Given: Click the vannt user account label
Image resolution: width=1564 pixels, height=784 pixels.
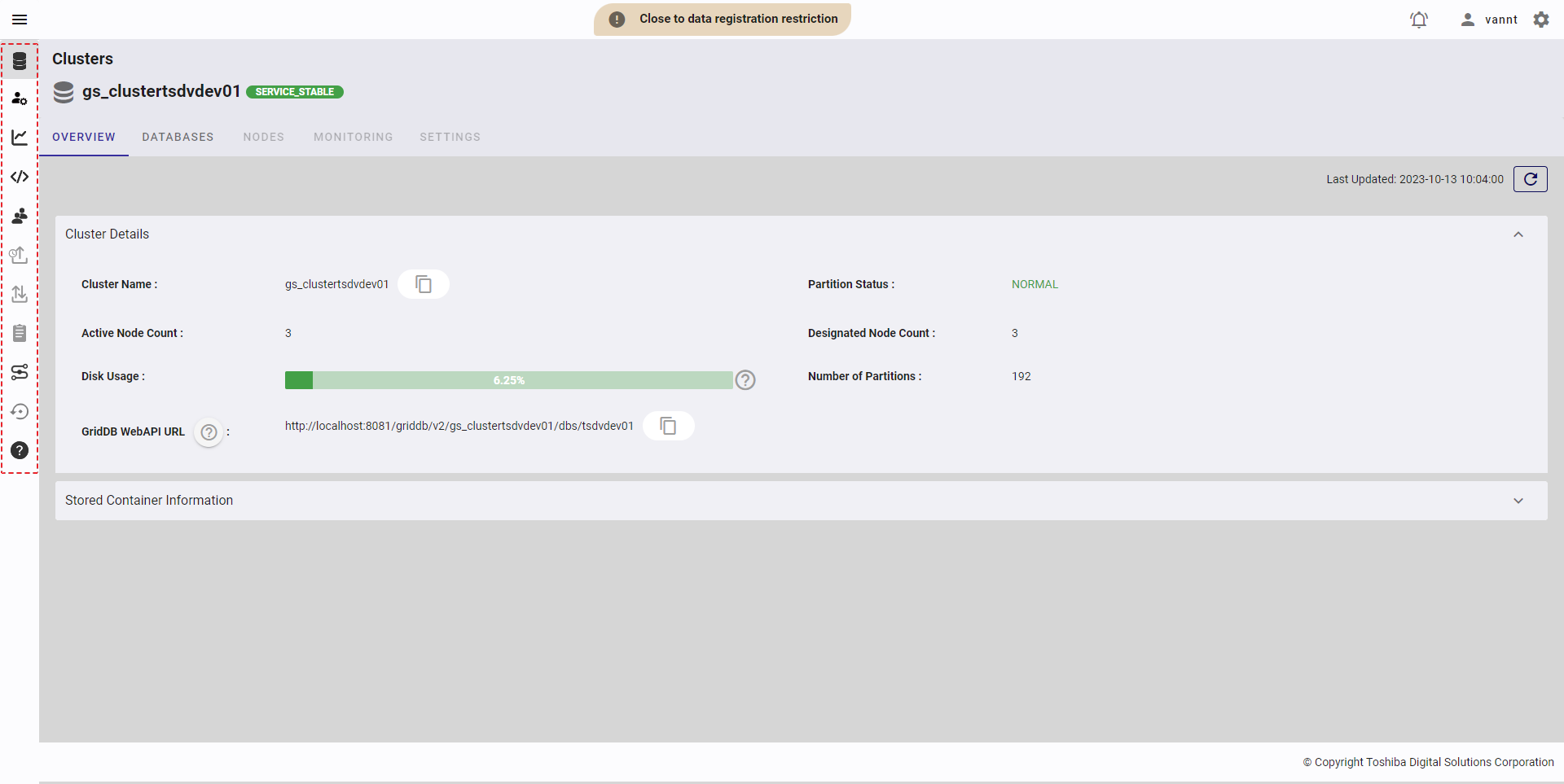Looking at the screenshot, I should pyautogui.click(x=1501, y=20).
